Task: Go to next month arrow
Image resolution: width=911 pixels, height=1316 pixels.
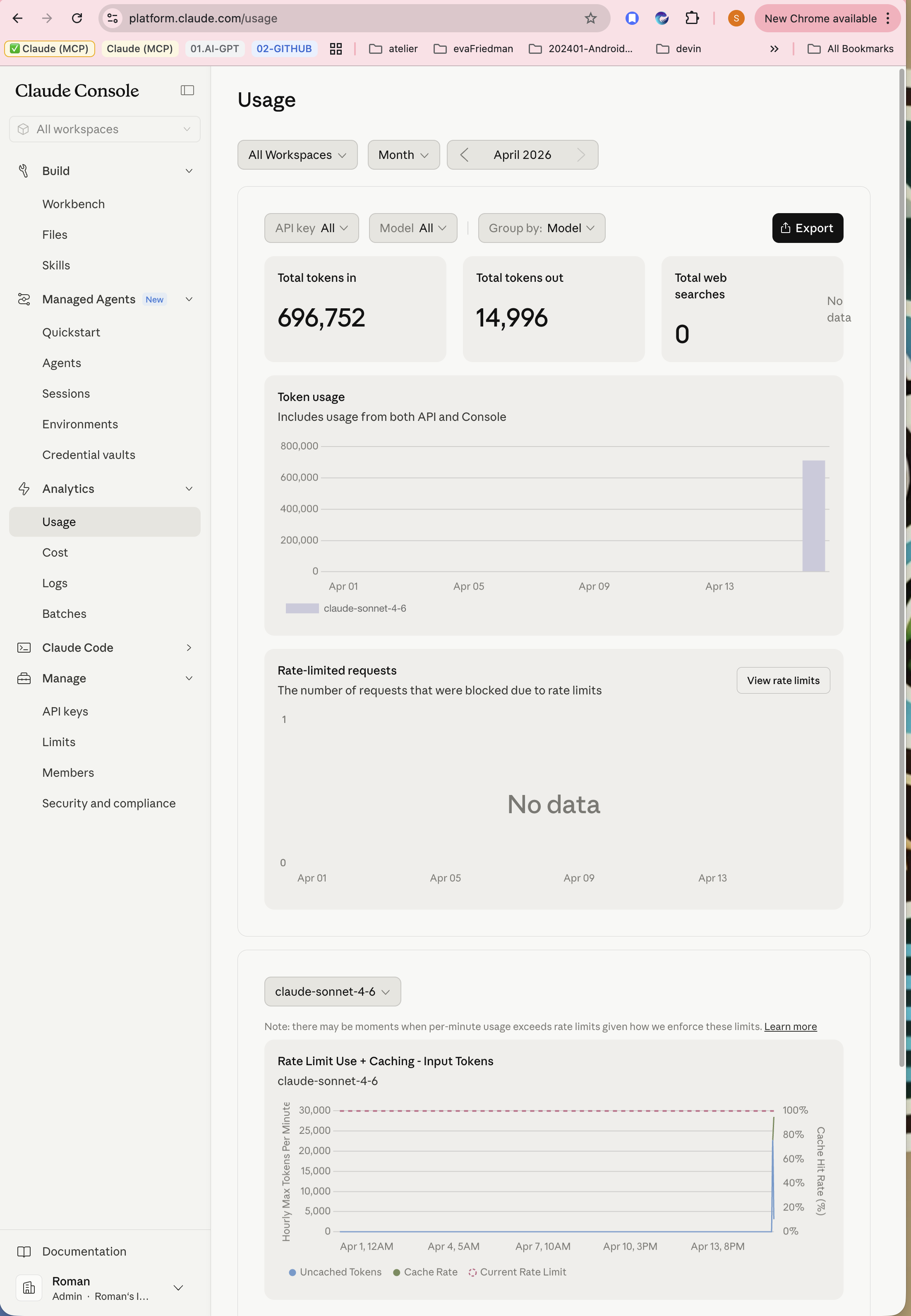Action: (581, 155)
